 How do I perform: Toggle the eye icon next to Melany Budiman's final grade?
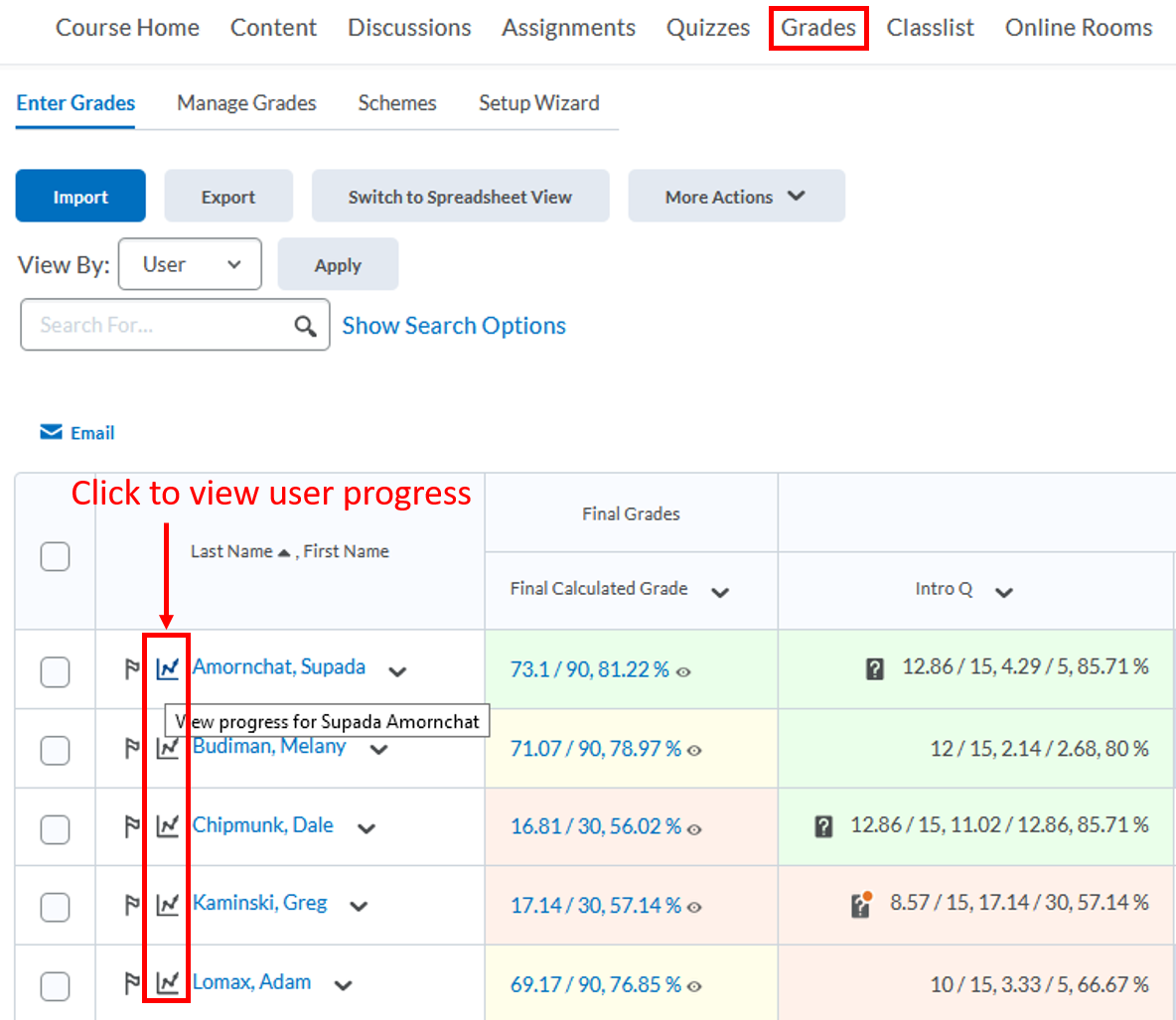[694, 752]
